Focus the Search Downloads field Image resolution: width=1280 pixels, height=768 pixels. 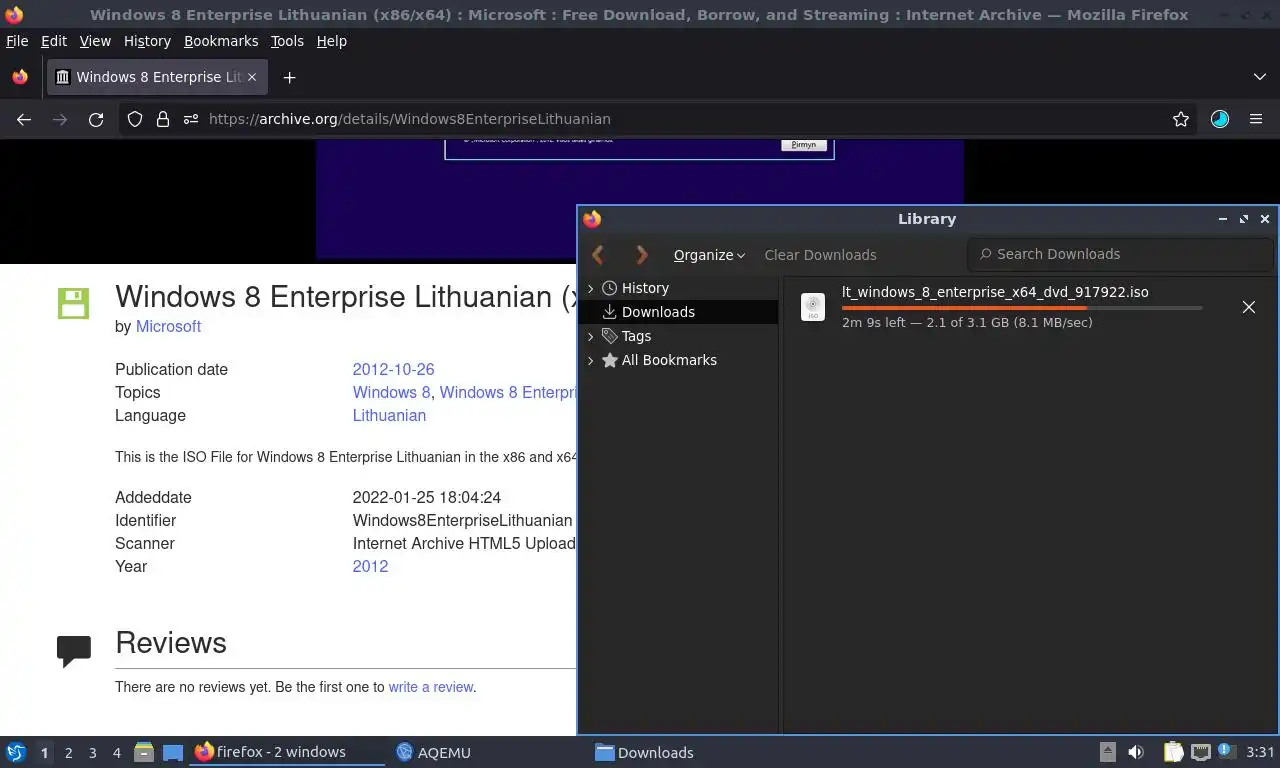(x=1118, y=254)
